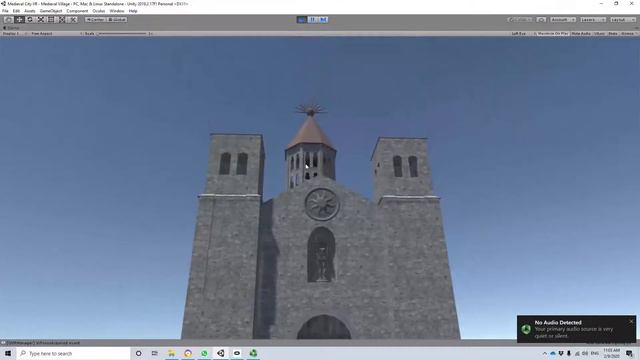The image size is (640, 360).
Task: Open the Component menu
Action: point(77,11)
